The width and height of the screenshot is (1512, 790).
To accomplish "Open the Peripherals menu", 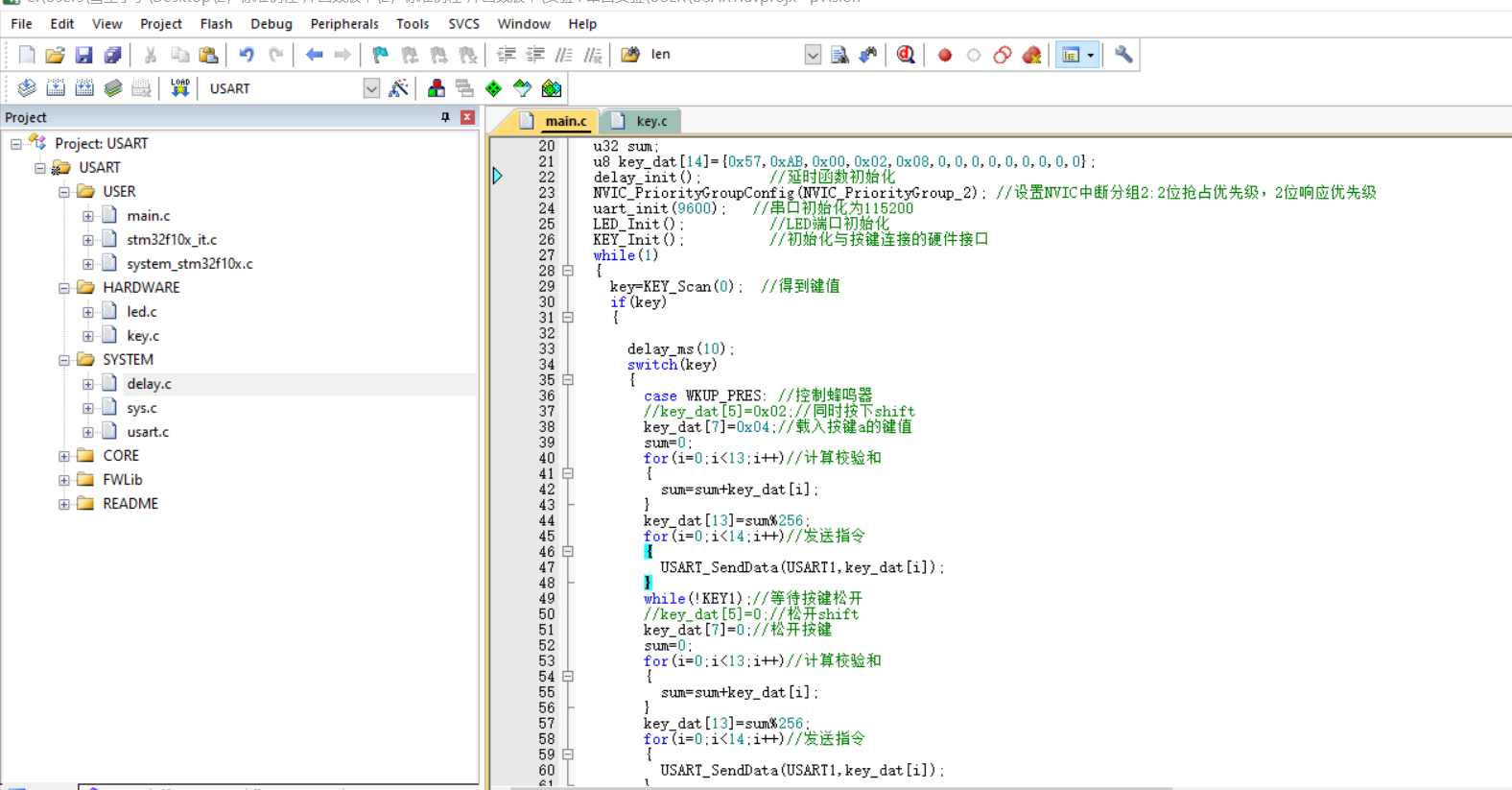I will [344, 23].
